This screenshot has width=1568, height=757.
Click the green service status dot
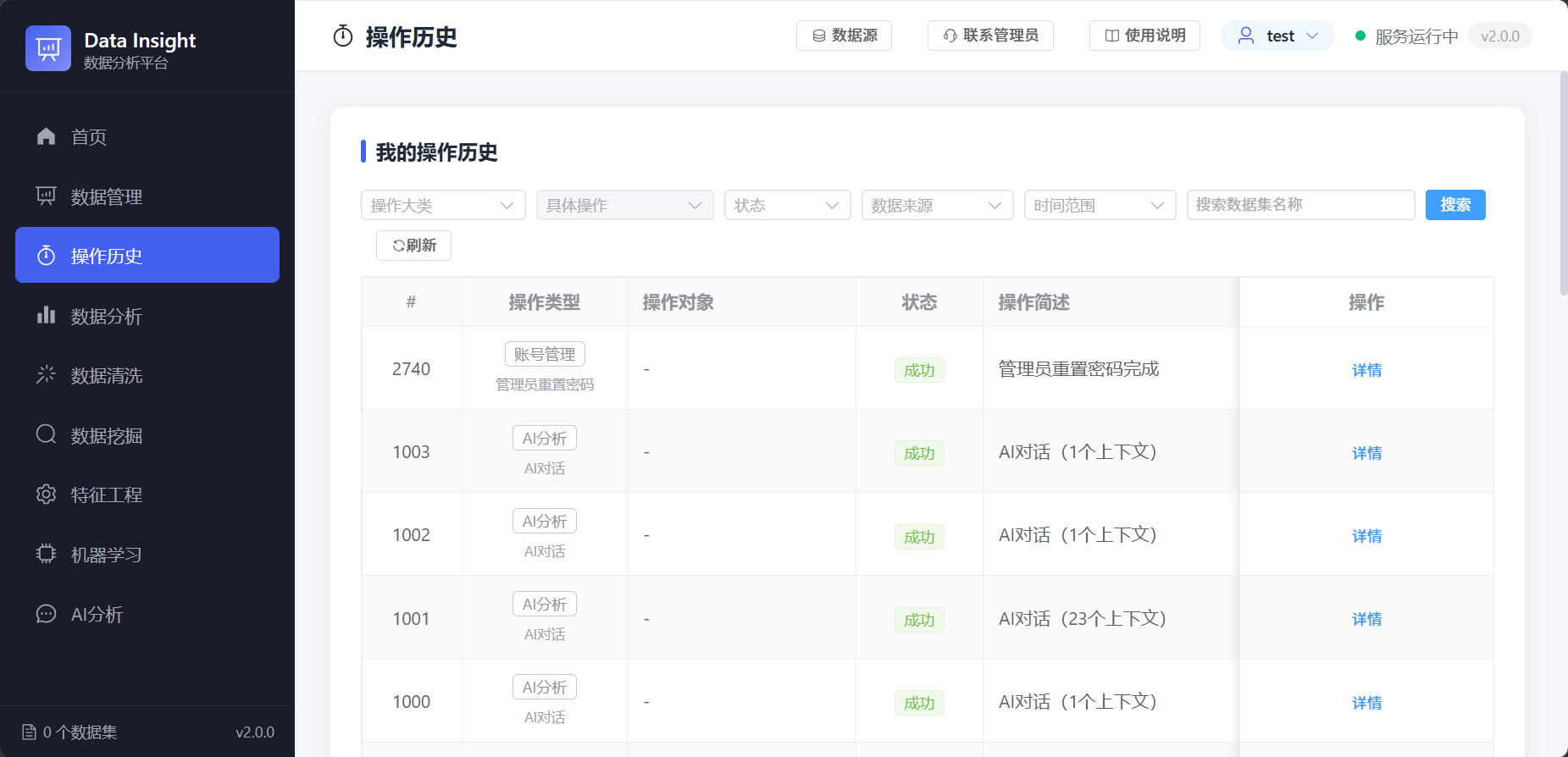pyautogui.click(x=1360, y=36)
